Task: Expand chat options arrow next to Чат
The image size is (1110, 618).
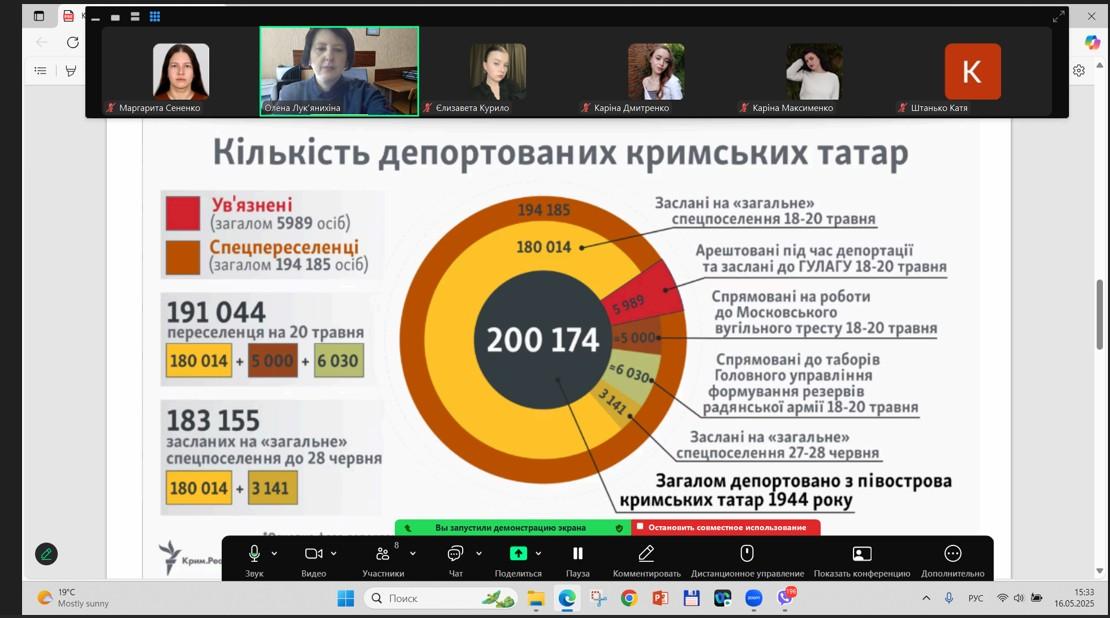Action: pyautogui.click(x=479, y=554)
